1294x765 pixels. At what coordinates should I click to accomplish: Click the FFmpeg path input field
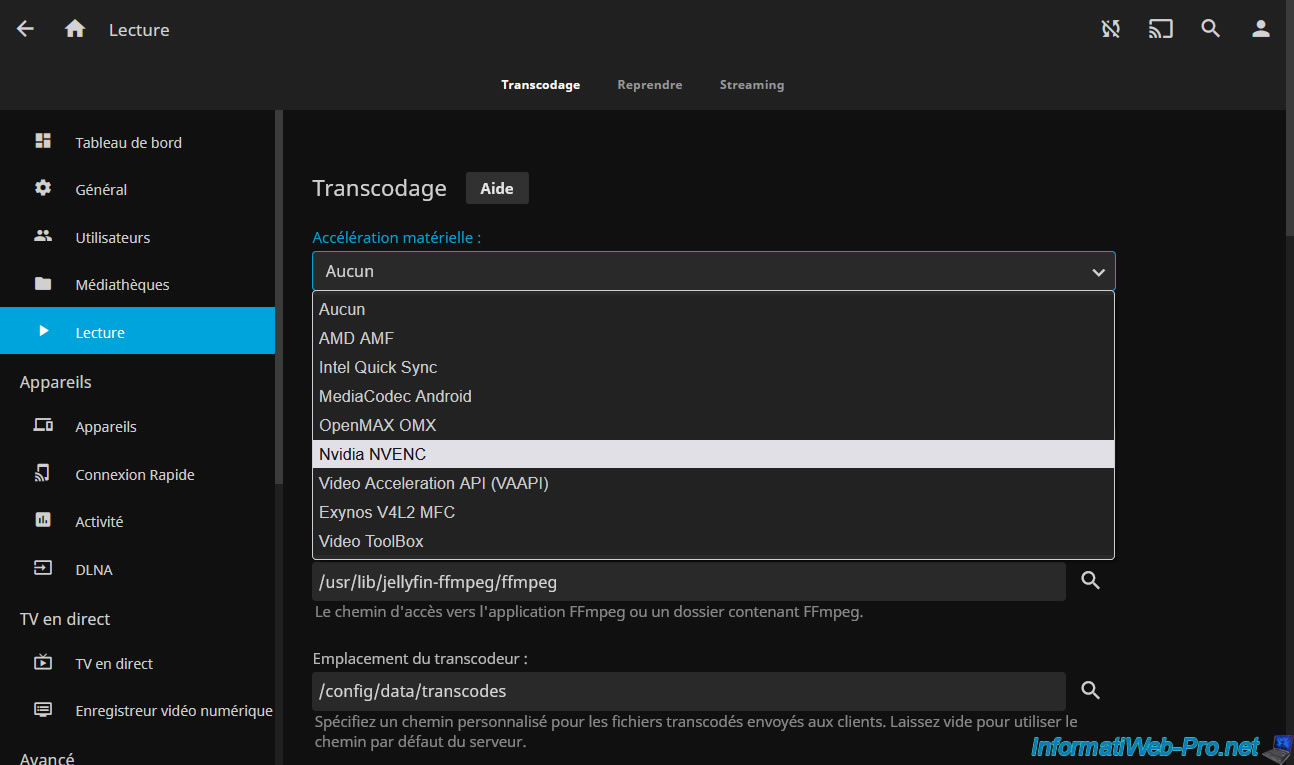(x=688, y=581)
